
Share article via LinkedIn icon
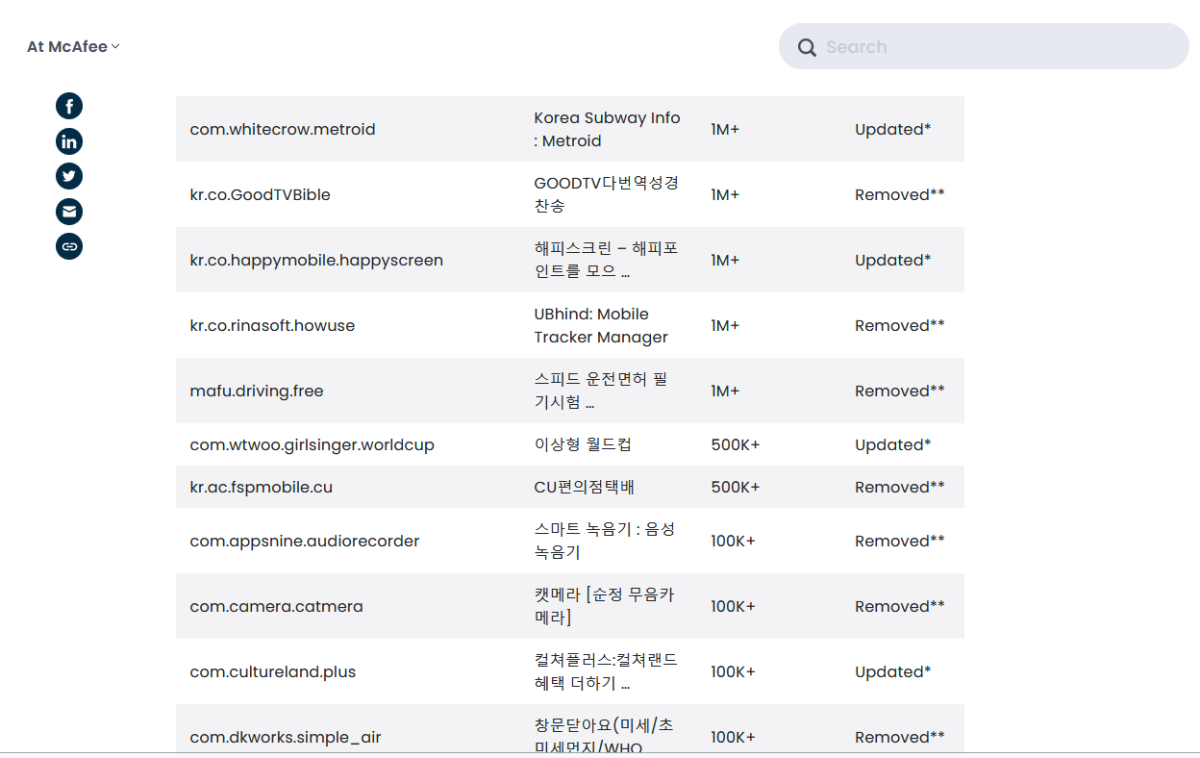point(69,141)
